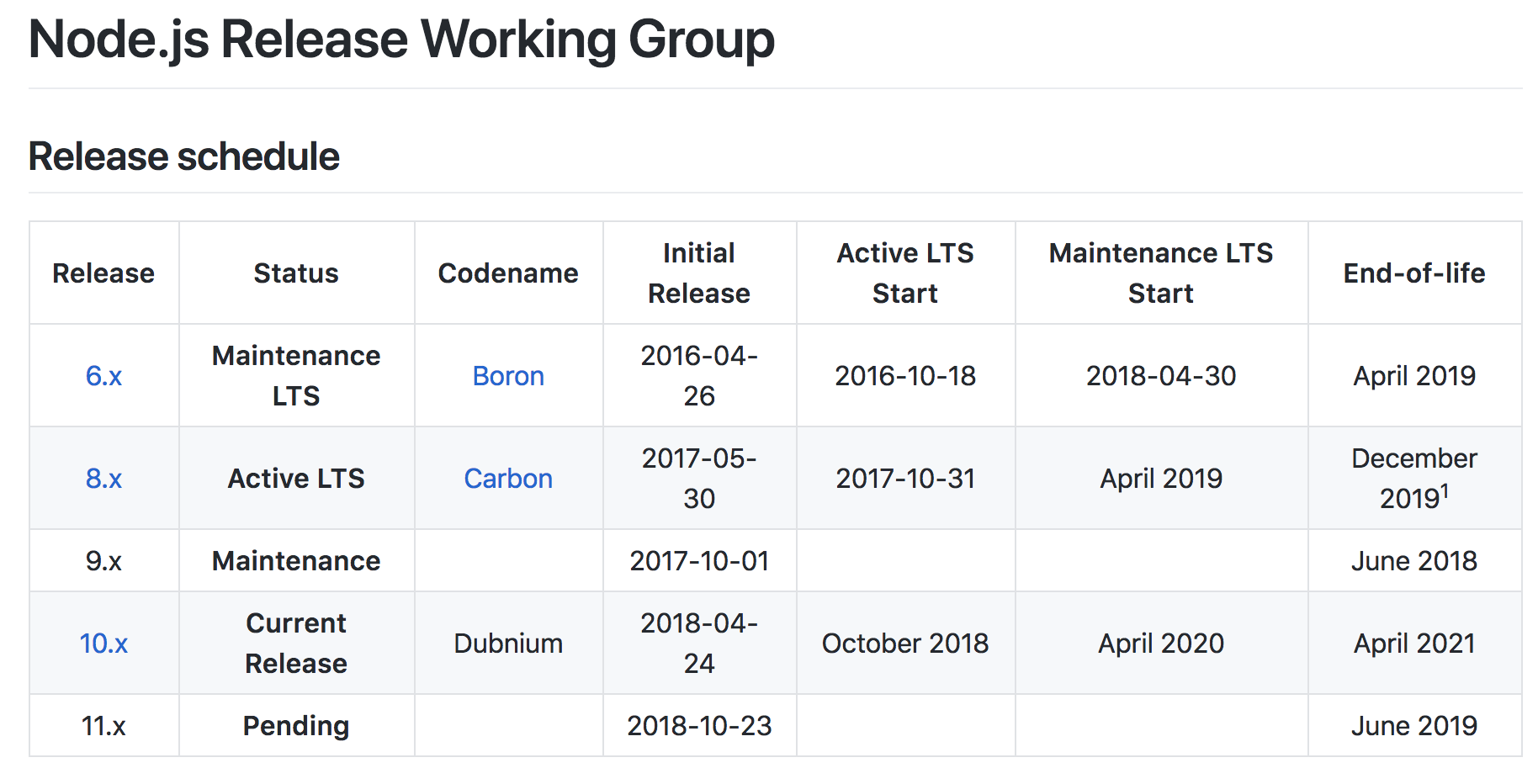The image size is (1538, 784).
Task: Click the Pending status cell
Action: coord(296,726)
